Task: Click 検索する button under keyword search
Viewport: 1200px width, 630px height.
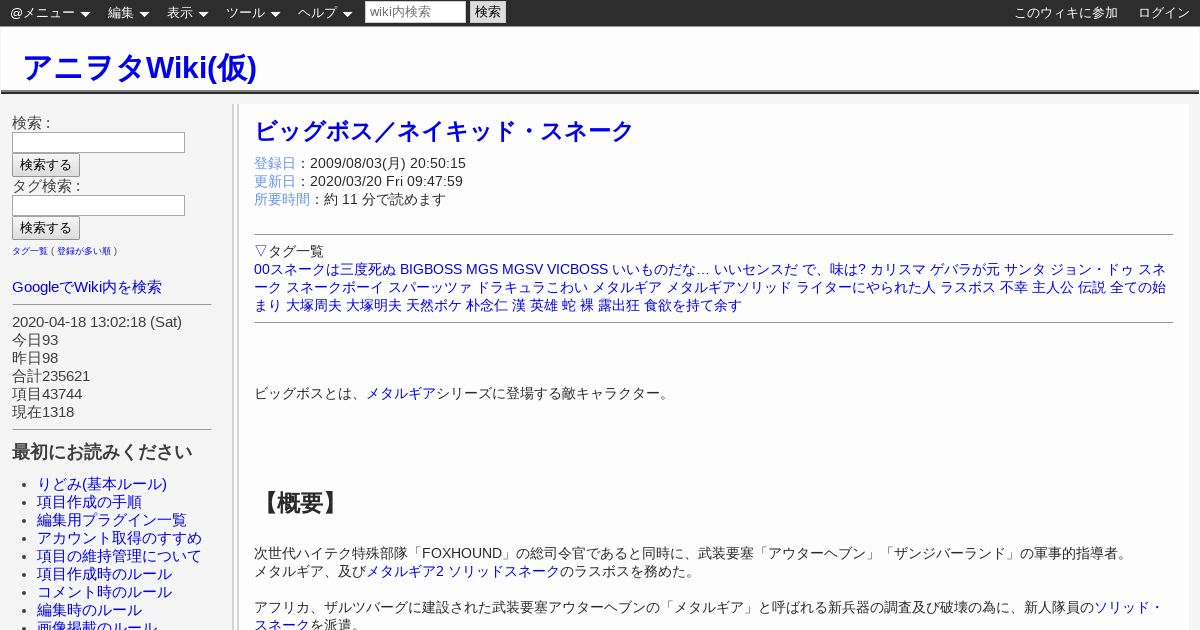Action: [x=46, y=165]
